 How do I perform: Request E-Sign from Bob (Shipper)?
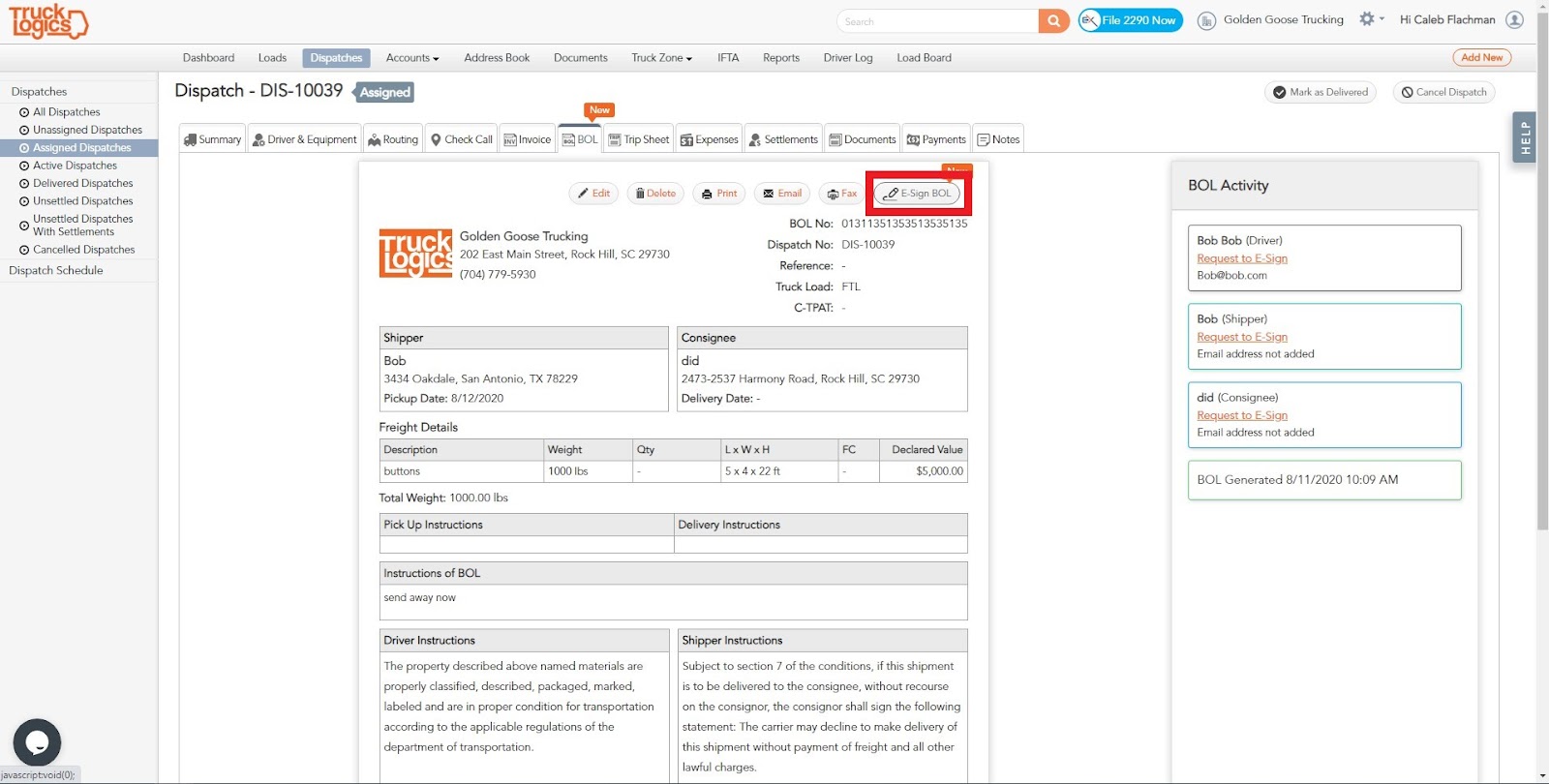(1242, 337)
